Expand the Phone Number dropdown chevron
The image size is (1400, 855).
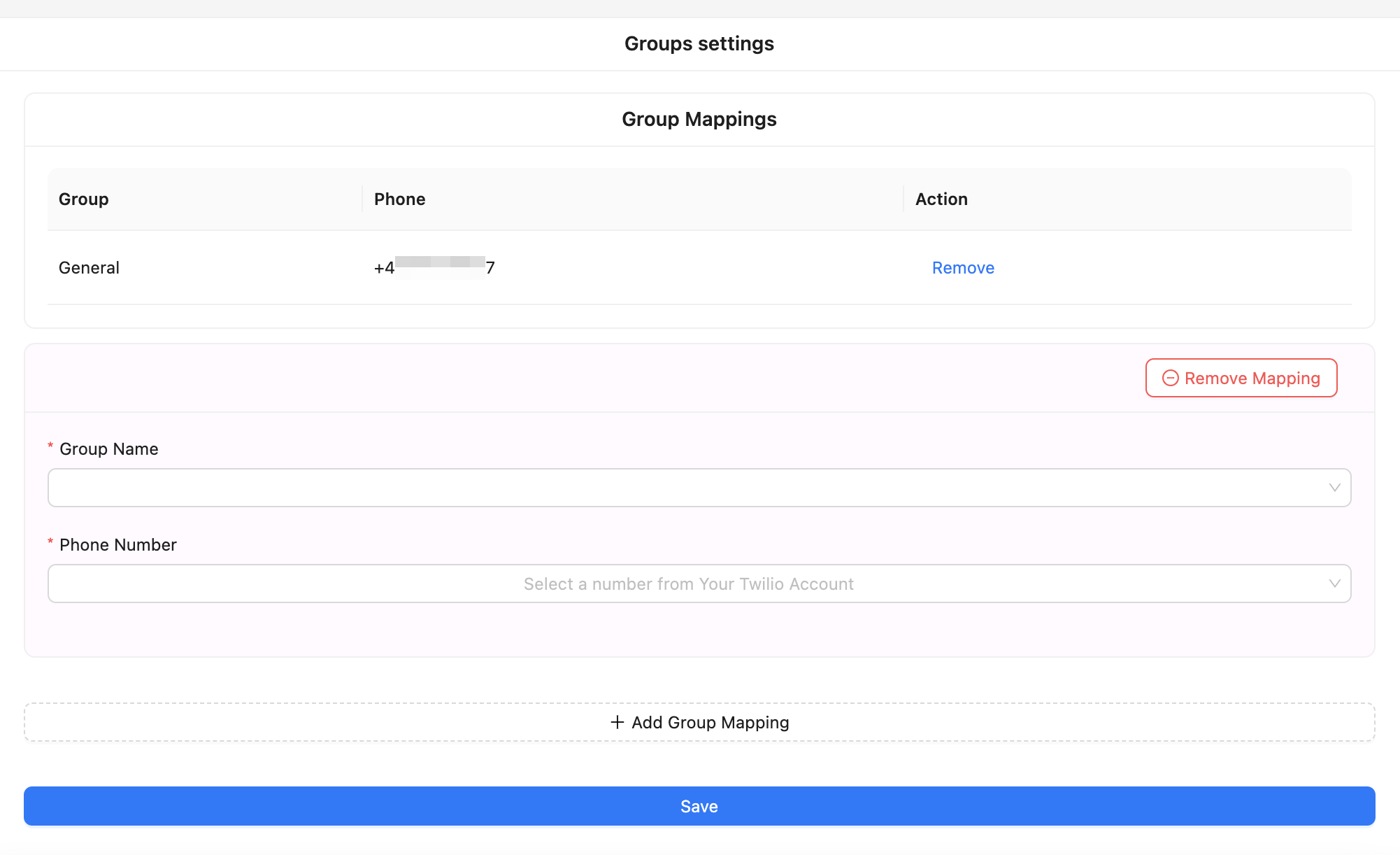coord(1334,584)
